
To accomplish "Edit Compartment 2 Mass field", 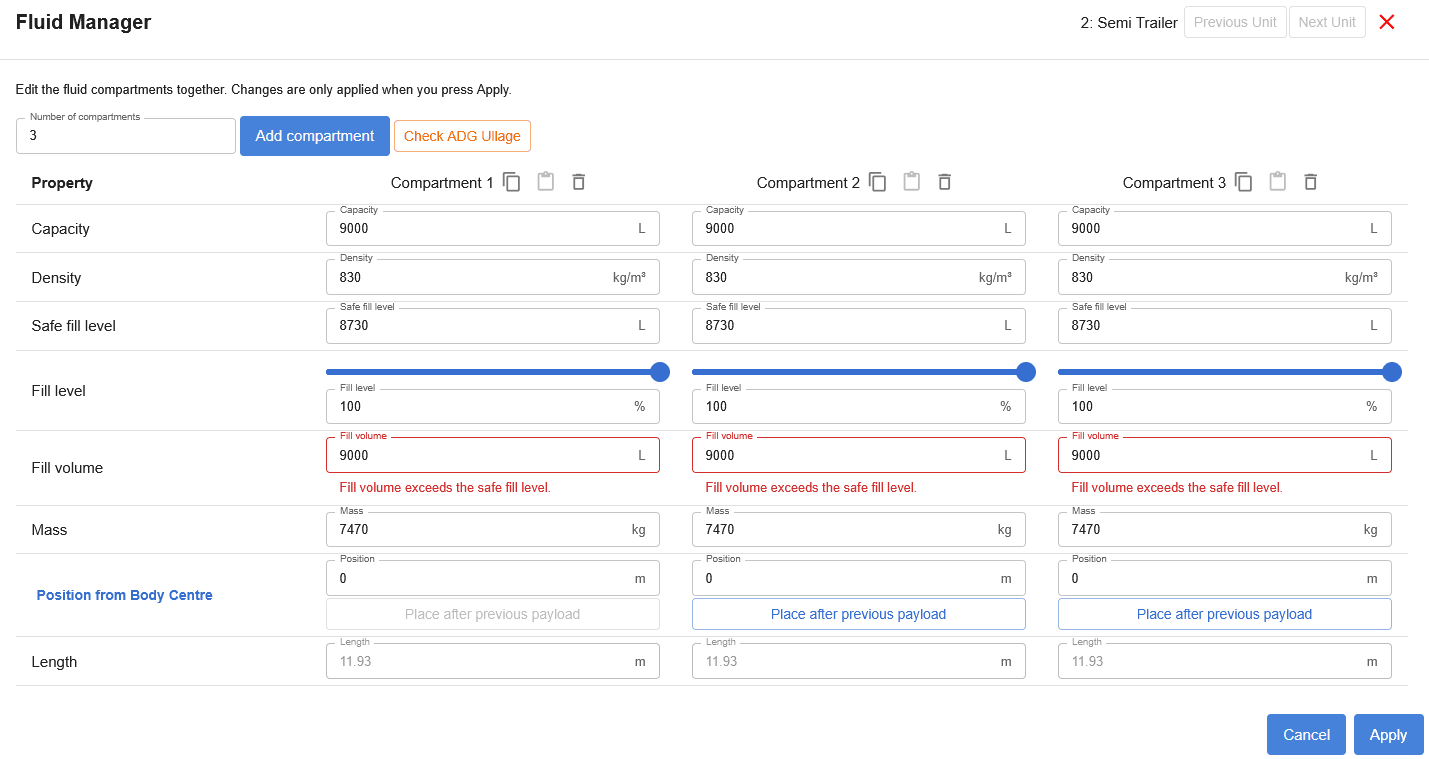I will 859,529.
